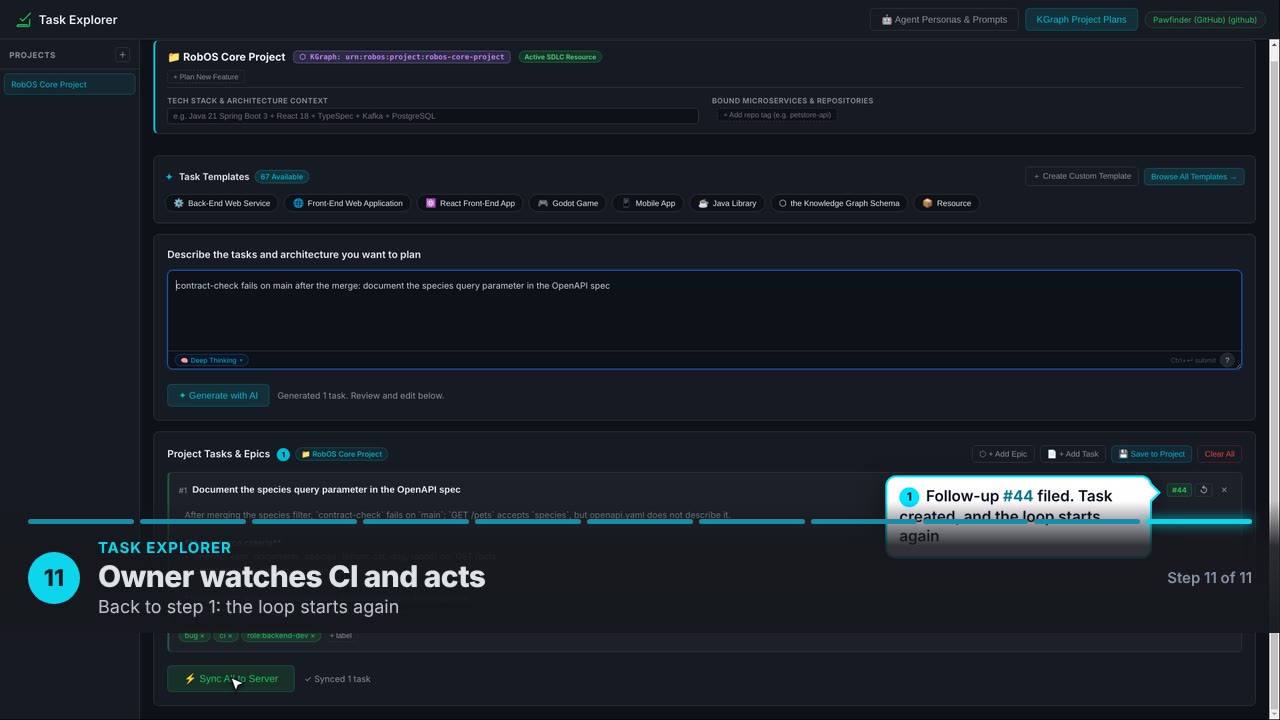Viewport: 1280px width, 720px height.
Task: Add a new project with the plus icon
Action: coord(122,55)
